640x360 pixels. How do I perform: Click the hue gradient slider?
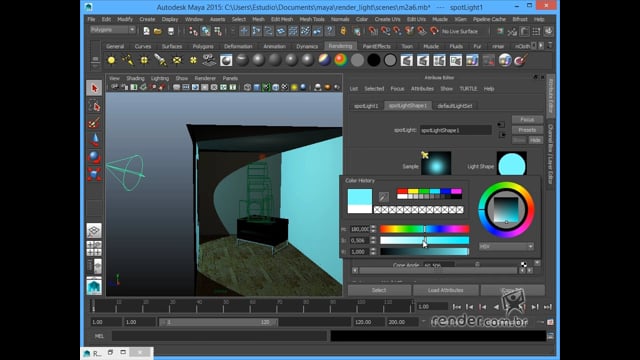coord(424,229)
